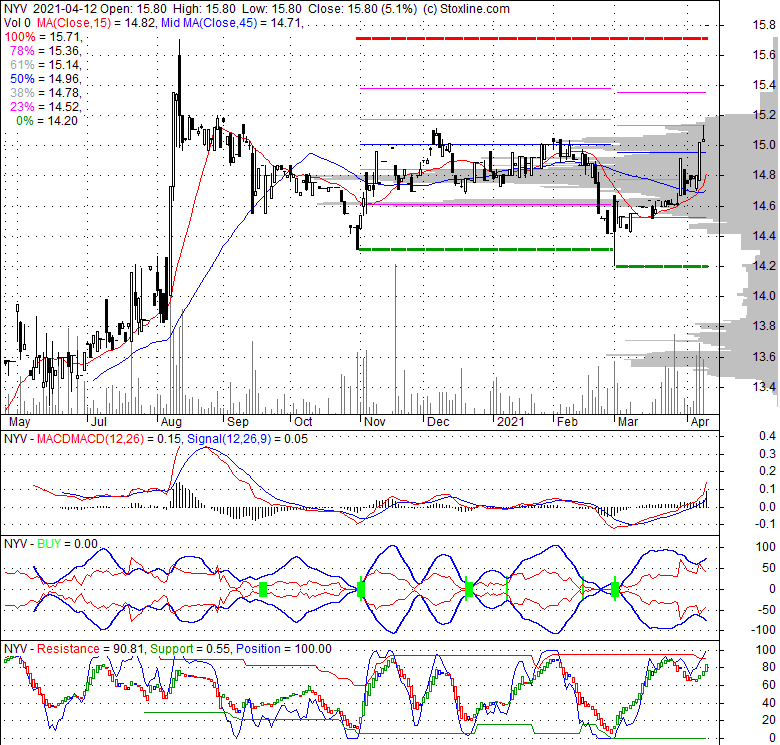Click the Support = 0.55 label
This screenshot has height=745, width=780.
tap(190, 649)
